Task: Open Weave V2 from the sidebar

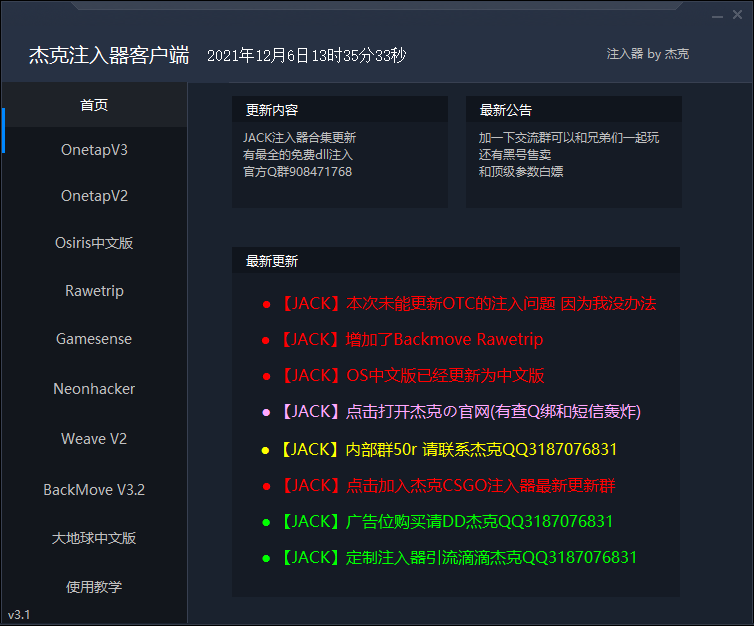Action: (94, 438)
